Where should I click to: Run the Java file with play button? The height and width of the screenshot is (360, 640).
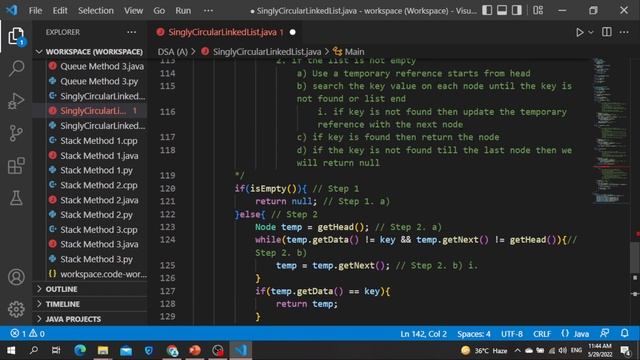pyautogui.click(x=579, y=32)
